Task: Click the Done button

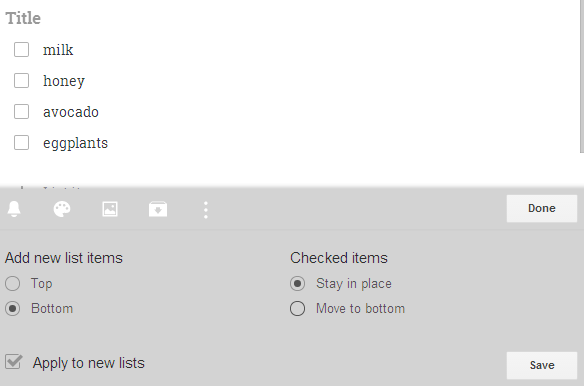Action: [542, 208]
